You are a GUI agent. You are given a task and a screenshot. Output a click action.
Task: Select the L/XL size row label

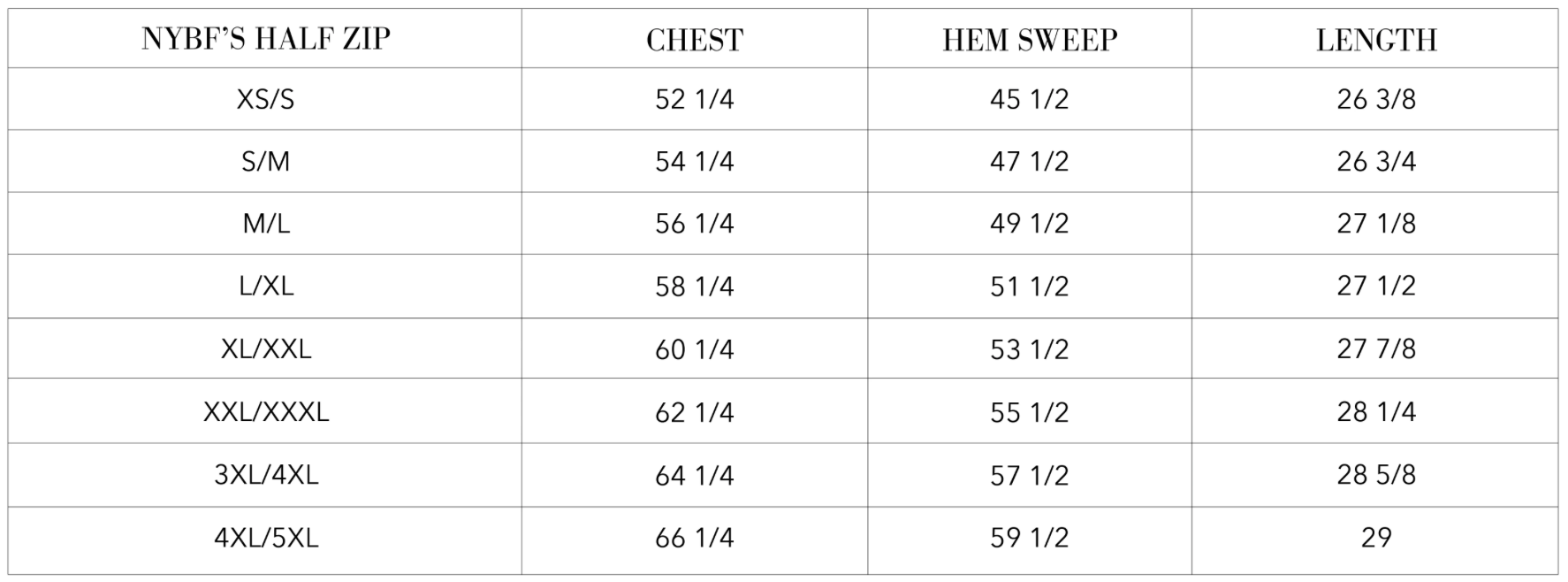266,286
